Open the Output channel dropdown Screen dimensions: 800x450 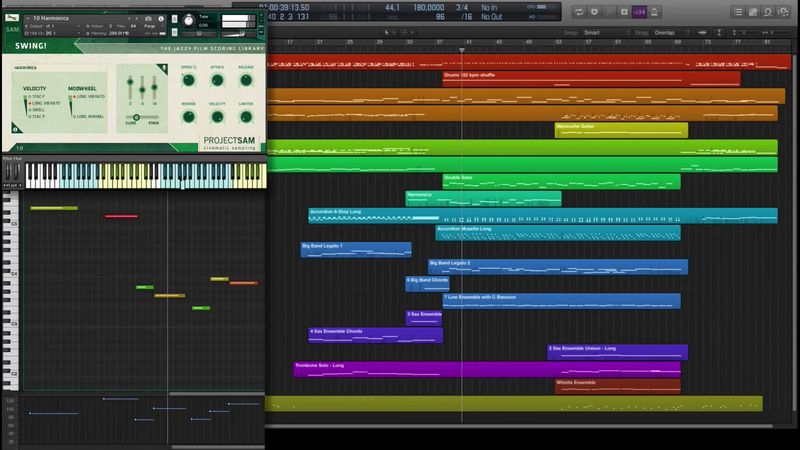[54, 26]
